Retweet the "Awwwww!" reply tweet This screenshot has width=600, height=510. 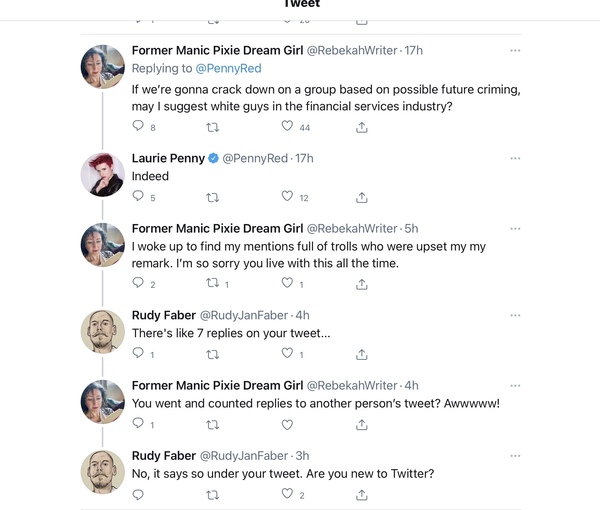212,425
